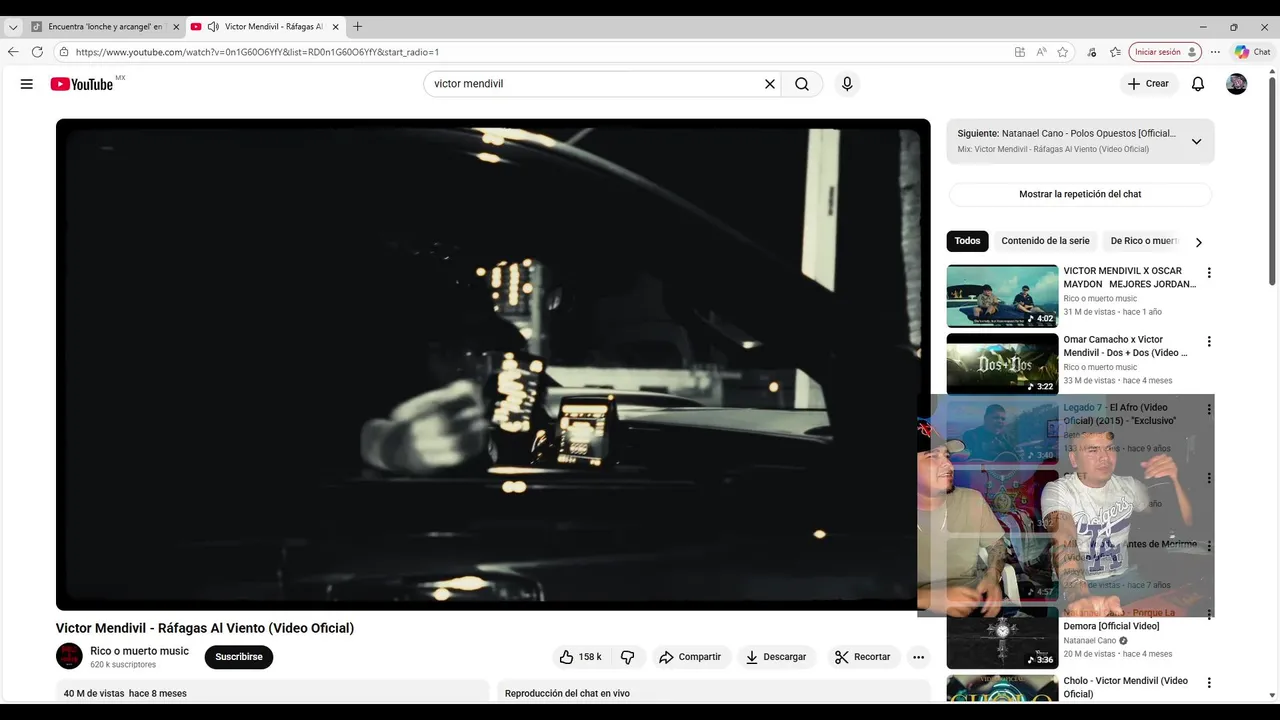Viewport: 1280px width, 720px height.
Task: Open Edge settings and more menu
Action: click(x=1215, y=52)
